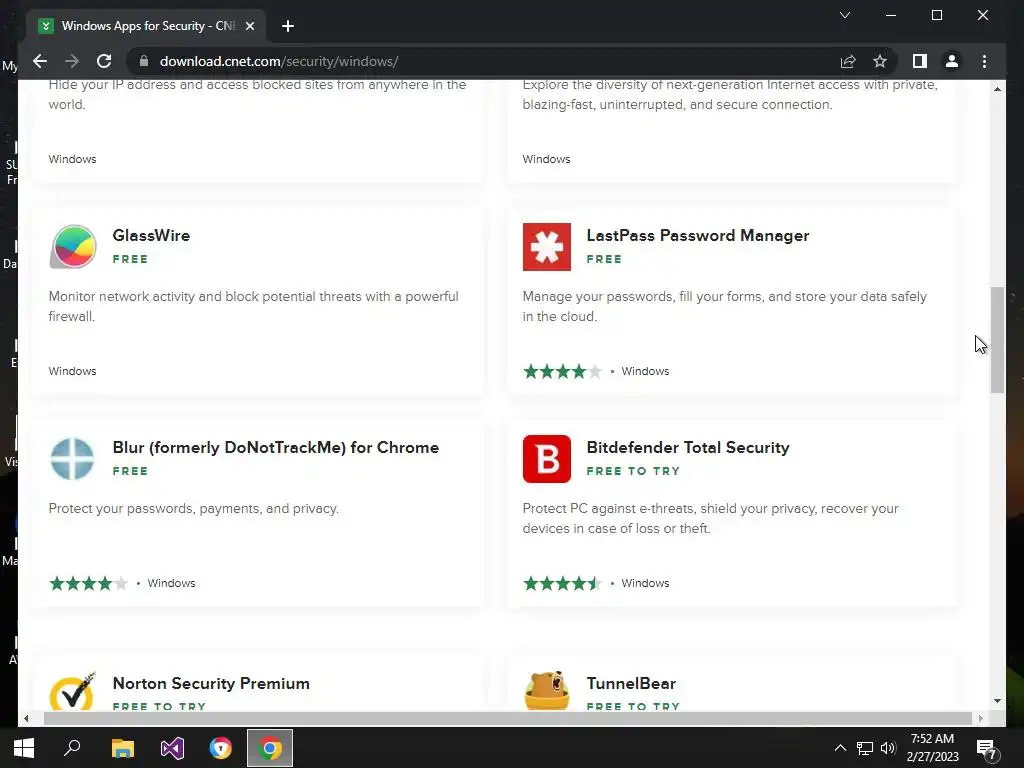Click the TunnelBear bear icon
This screenshot has width=1024, height=768.
[547, 692]
